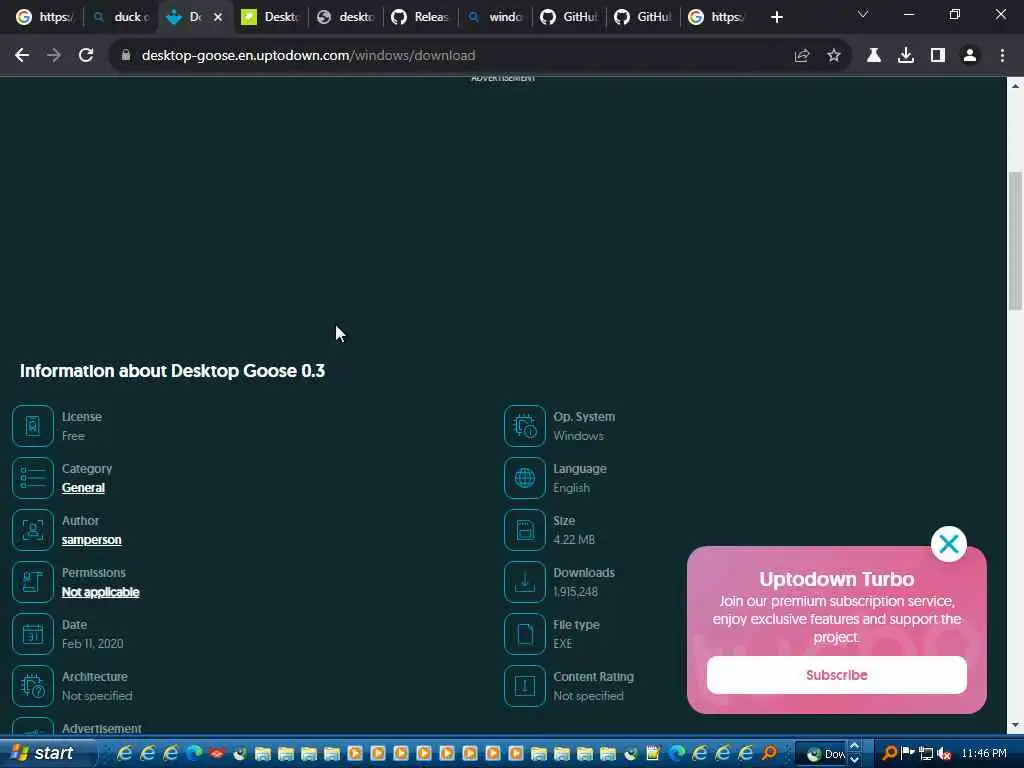Click the Architecture chip icon
Screen dimensions: 1024x768
point(33,686)
